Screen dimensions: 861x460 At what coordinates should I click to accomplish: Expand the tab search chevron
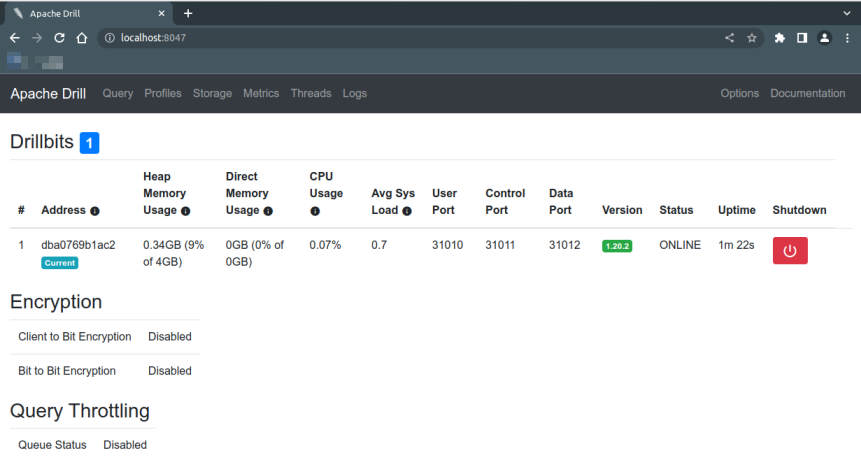click(x=847, y=13)
